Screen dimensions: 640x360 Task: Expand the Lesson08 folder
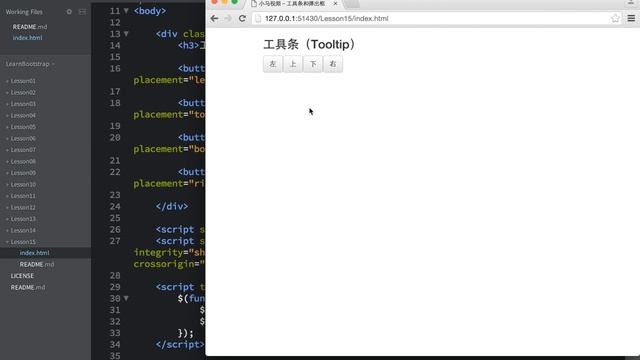(21, 161)
